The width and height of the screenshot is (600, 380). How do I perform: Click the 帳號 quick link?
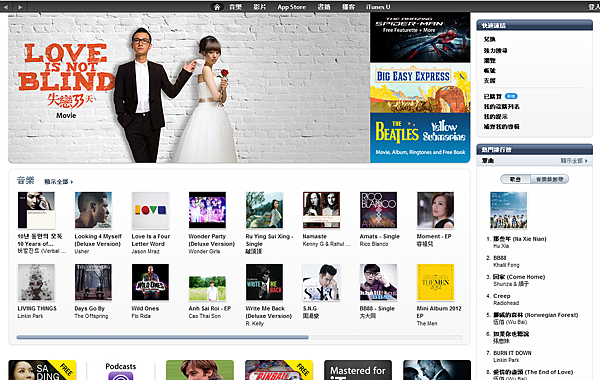(489, 70)
